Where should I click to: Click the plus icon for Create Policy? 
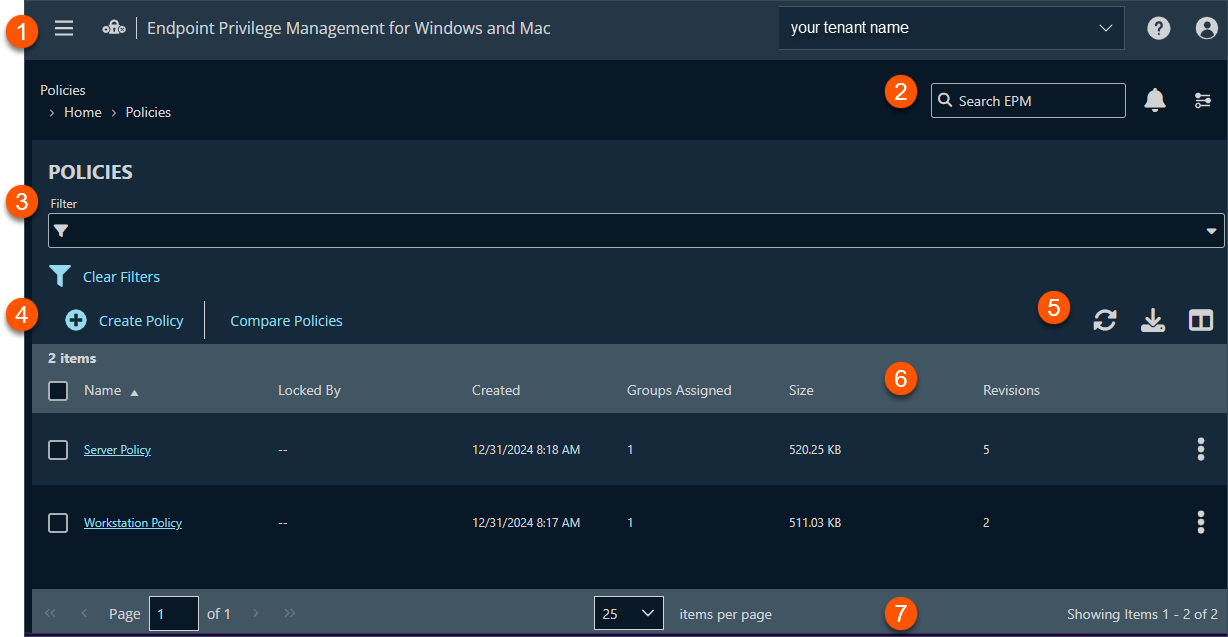click(x=76, y=320)
